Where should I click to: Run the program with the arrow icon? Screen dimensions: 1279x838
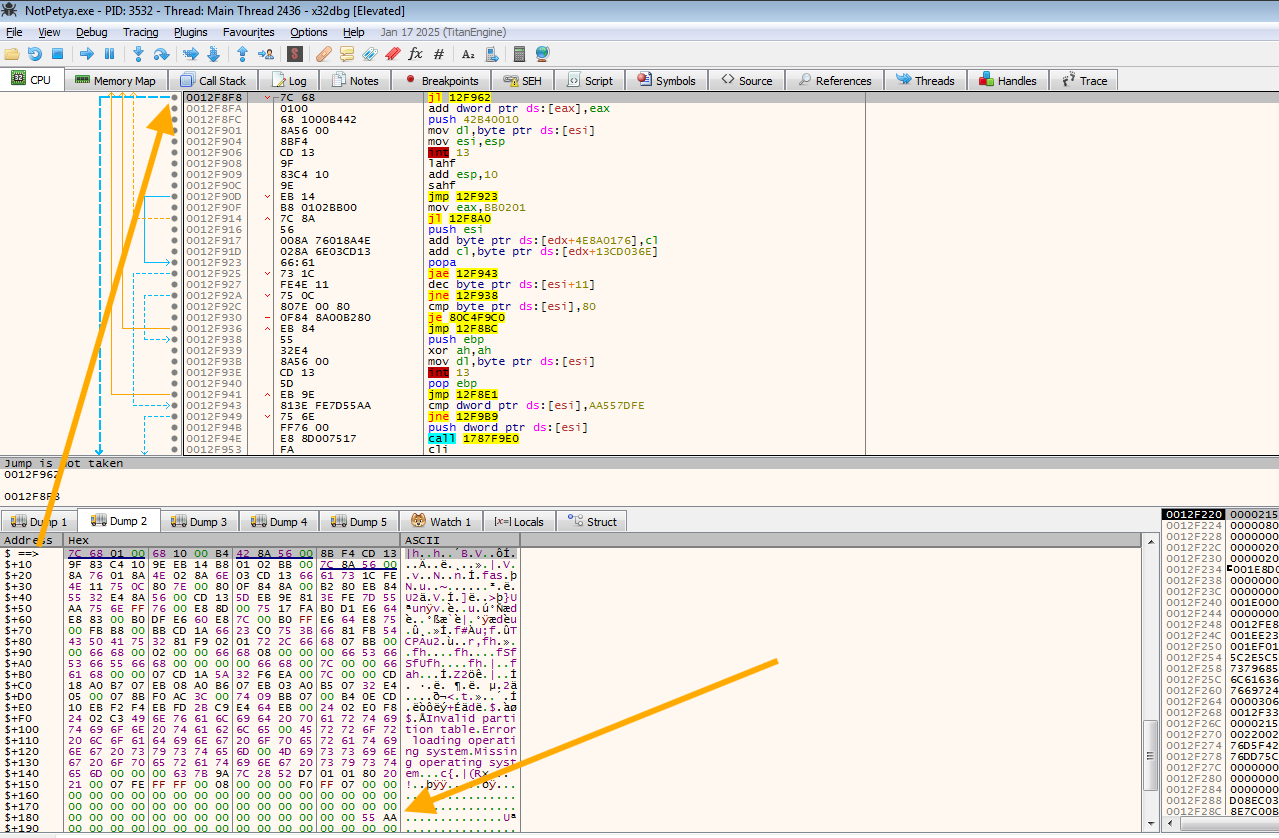coord(87,53)
